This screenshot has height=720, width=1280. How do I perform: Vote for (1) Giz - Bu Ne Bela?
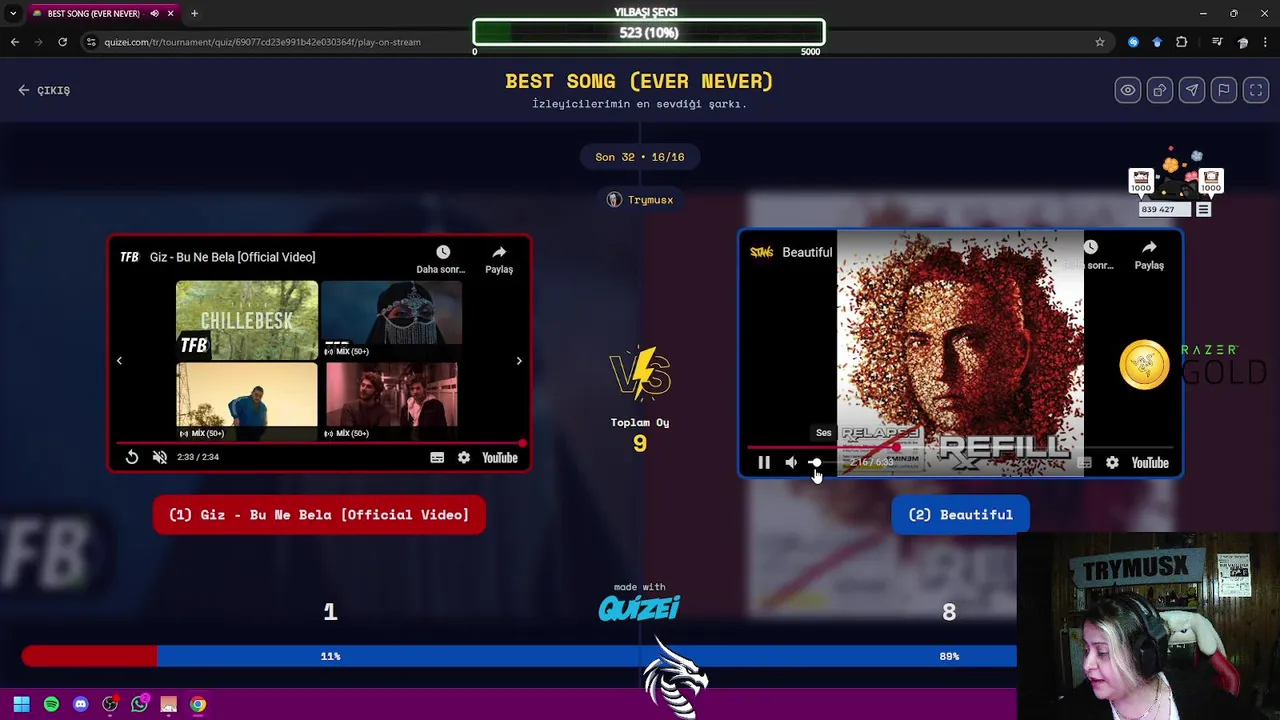click(319, 515)
